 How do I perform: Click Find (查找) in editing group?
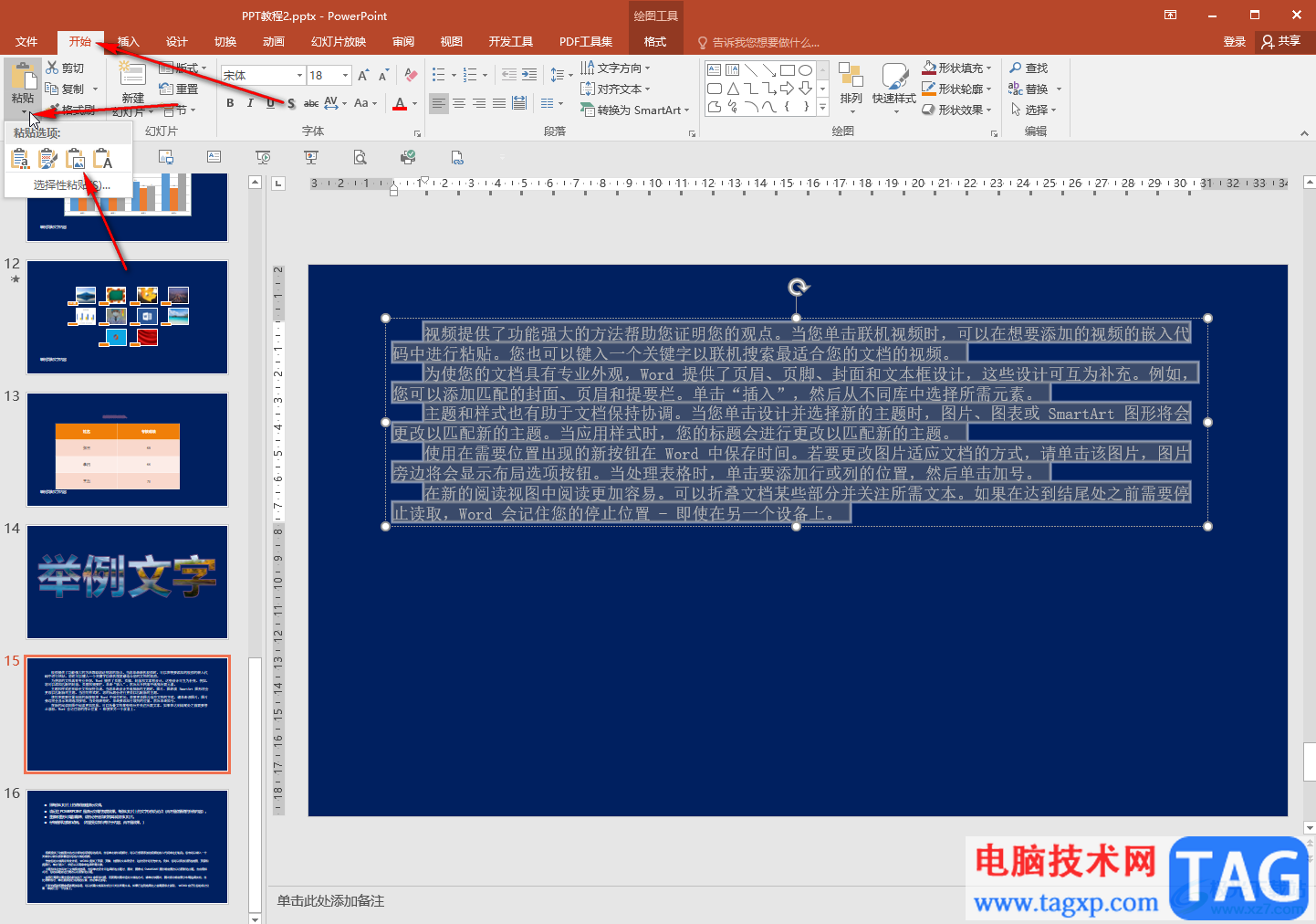pos(1029,68)
